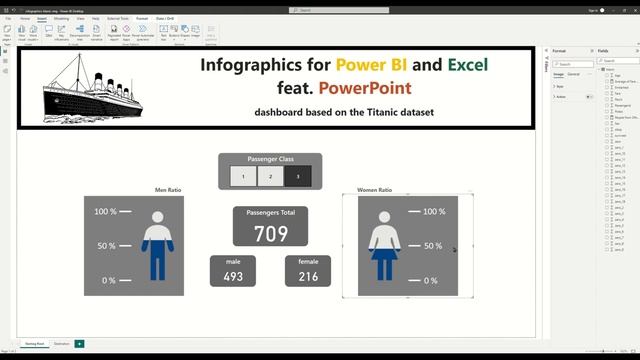Click the Fields pane search box
The height and width of the screenshot is (360, 640).
click(x=618, y=61)
